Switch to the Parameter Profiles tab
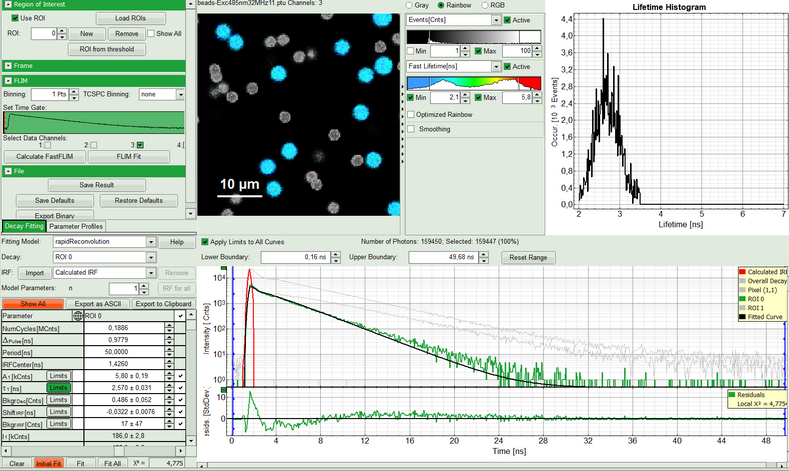789x471 pixels. [x=76, y=226]
